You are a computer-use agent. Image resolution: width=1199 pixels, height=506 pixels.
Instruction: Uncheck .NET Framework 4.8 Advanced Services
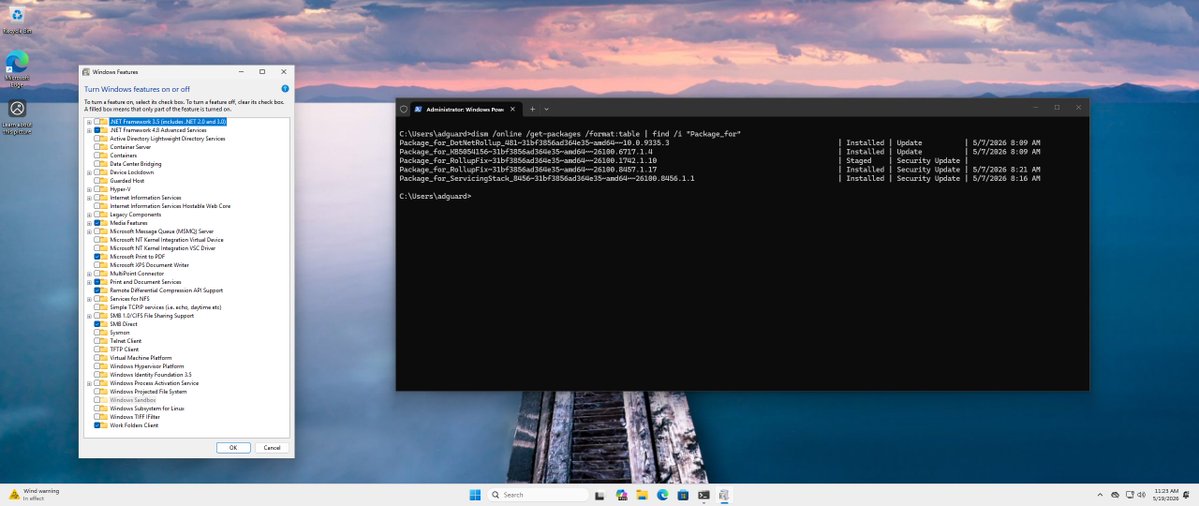click(x=96, y=130)
